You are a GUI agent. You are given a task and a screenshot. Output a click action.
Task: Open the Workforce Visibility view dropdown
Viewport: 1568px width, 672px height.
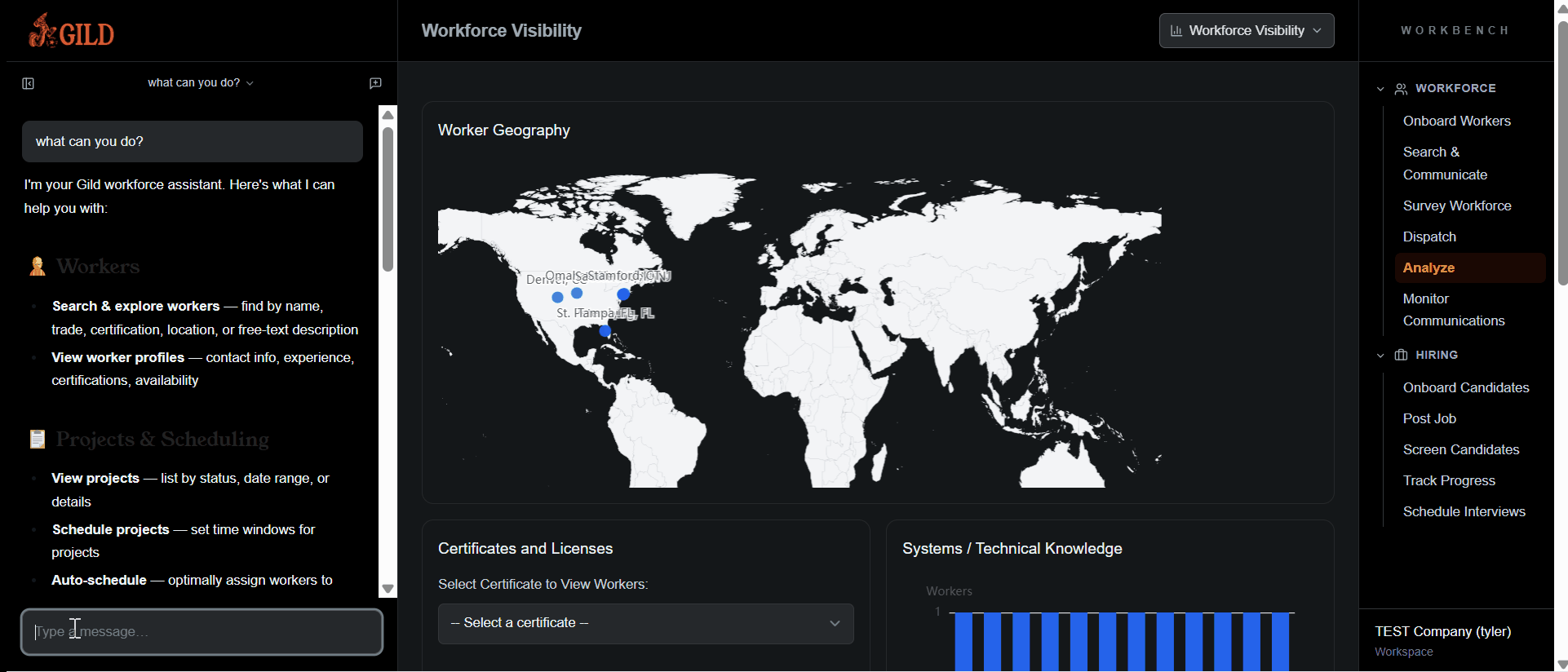pos(1246,31)
